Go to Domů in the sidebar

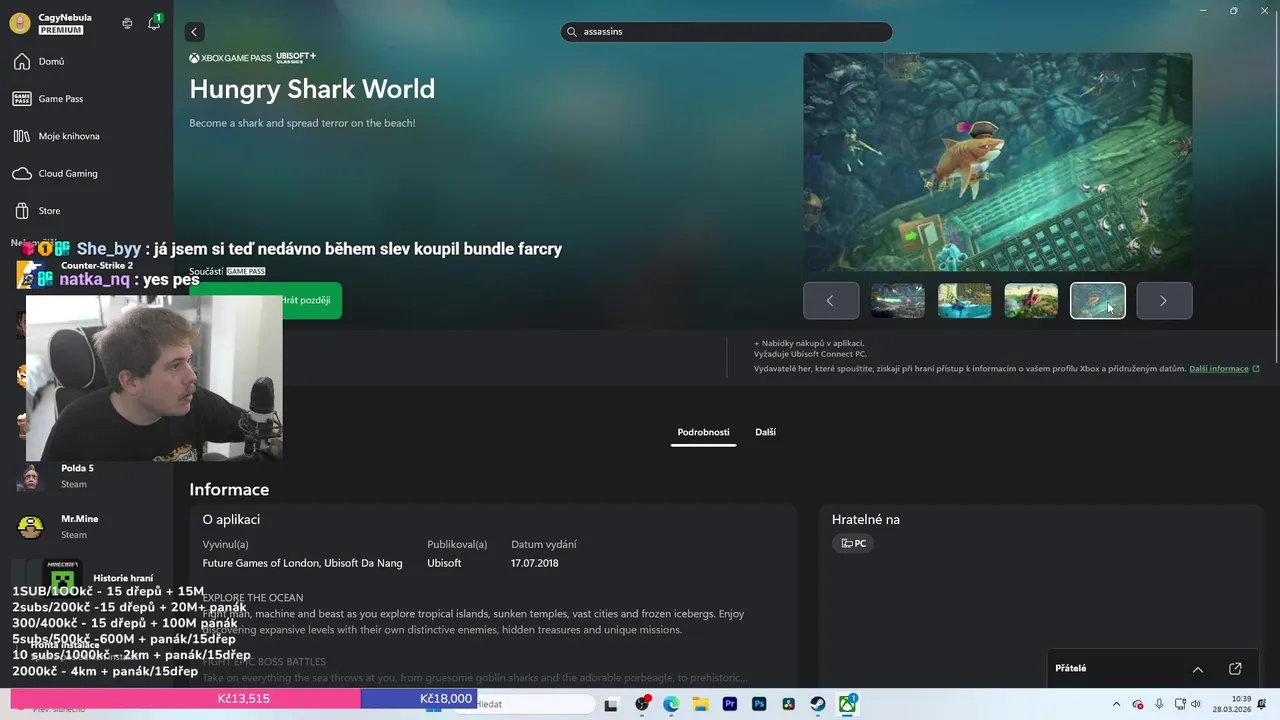[x=86, y=62]
